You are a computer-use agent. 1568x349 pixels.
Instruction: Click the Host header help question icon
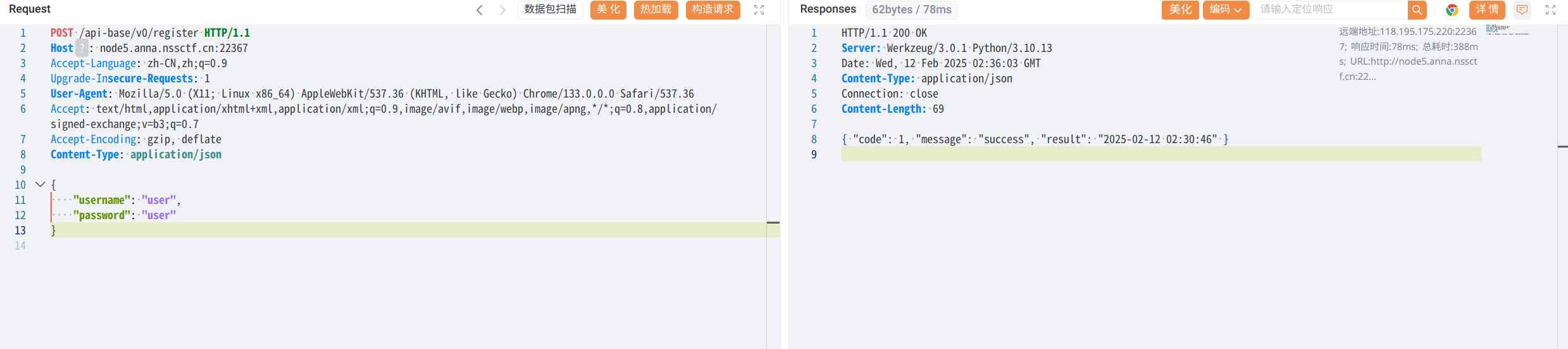[82, 48]
